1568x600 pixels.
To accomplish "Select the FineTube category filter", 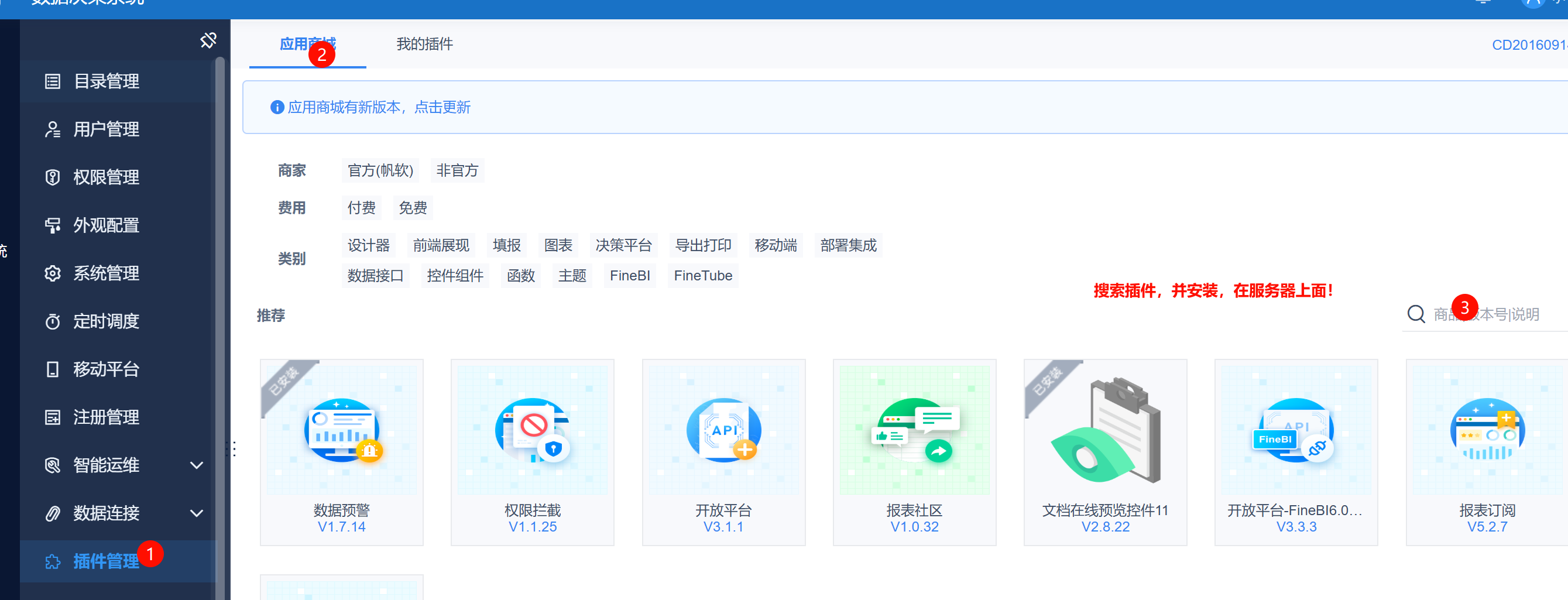I will point(703,276).
